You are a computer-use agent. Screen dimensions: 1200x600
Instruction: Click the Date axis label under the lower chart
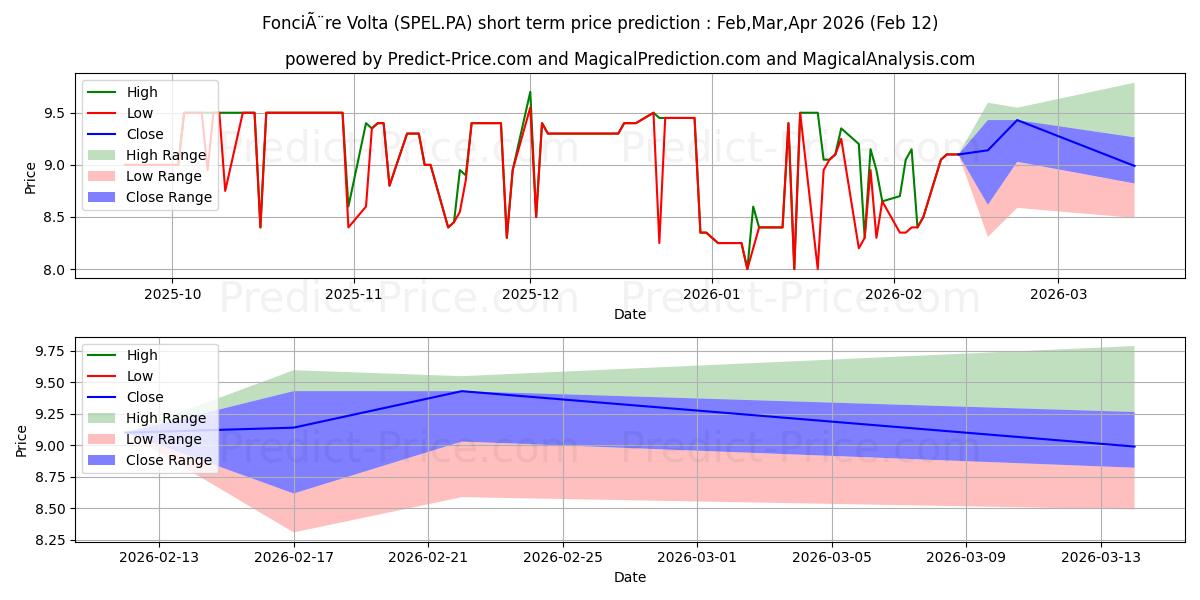click(629, 577)
